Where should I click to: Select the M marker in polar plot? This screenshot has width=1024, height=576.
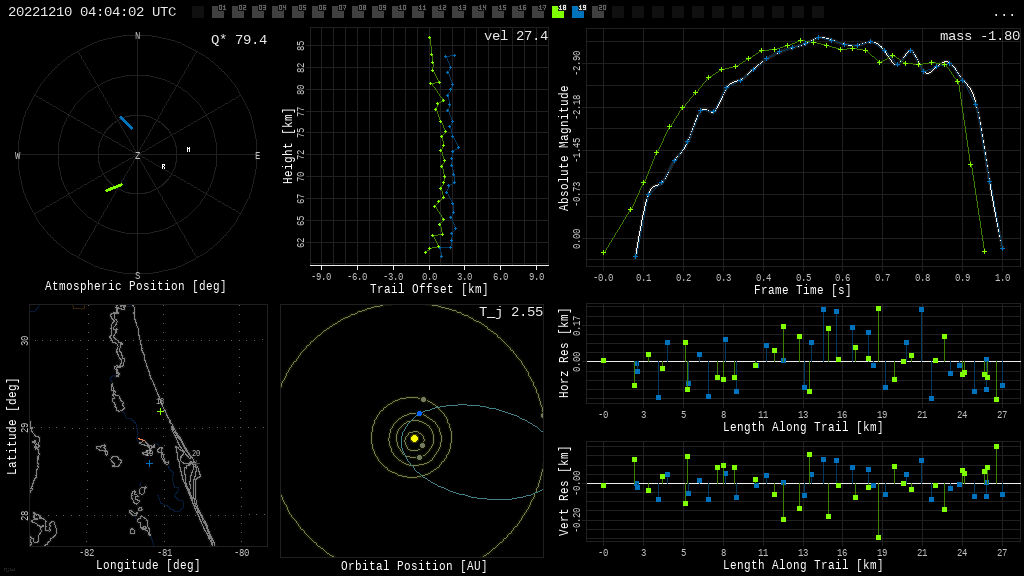[188, 150]
